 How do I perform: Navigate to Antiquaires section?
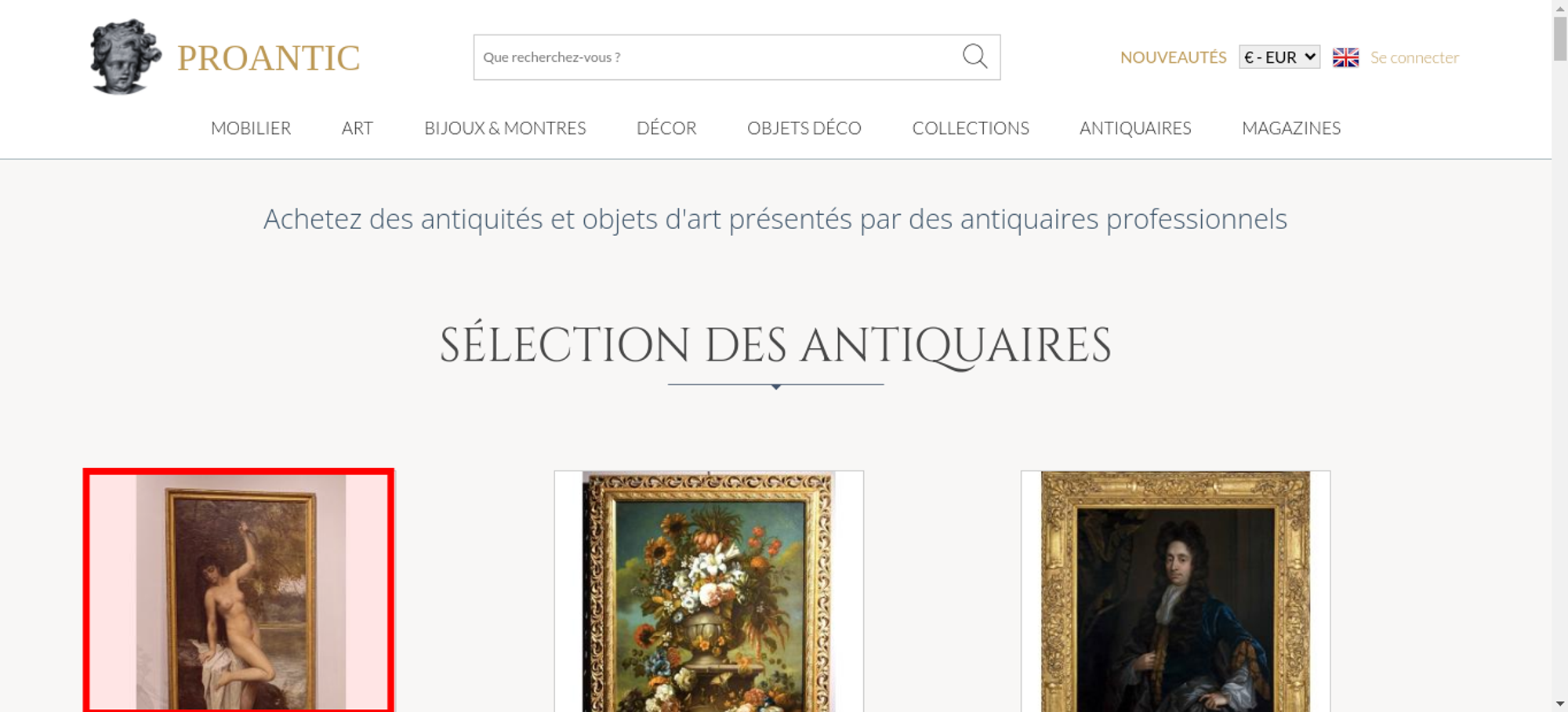click(x=1135, y=128)
